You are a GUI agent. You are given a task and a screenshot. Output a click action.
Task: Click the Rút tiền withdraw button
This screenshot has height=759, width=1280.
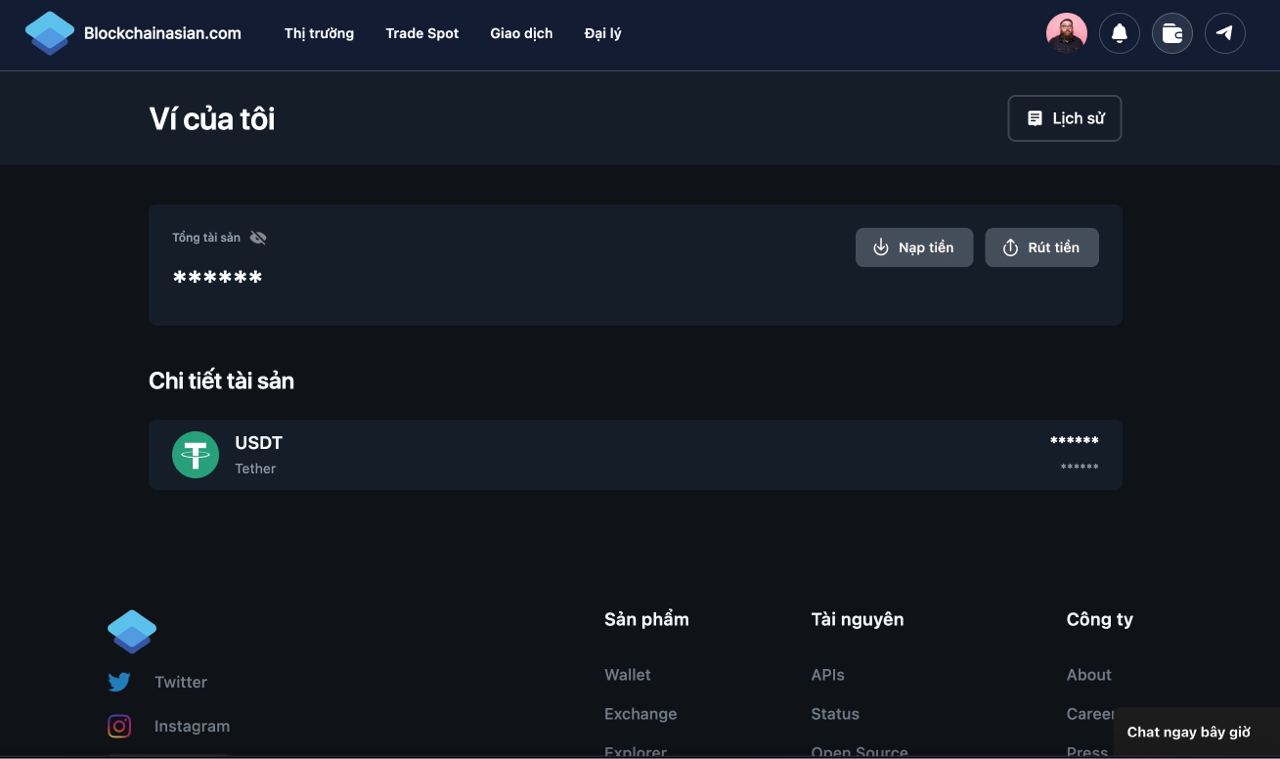[x=1042, y=247]
